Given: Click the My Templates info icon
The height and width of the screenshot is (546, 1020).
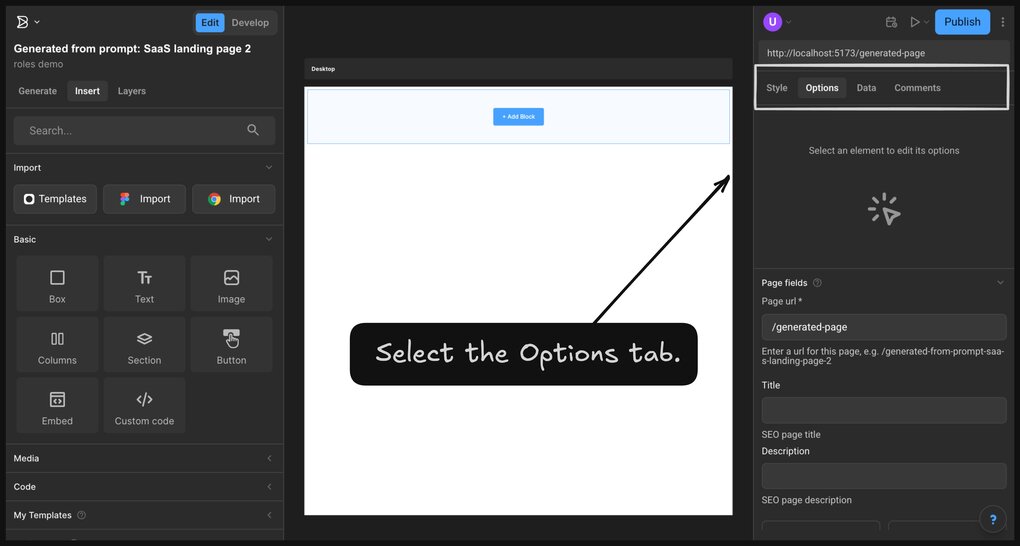Looking at the screenshot, I should point(81,515).
